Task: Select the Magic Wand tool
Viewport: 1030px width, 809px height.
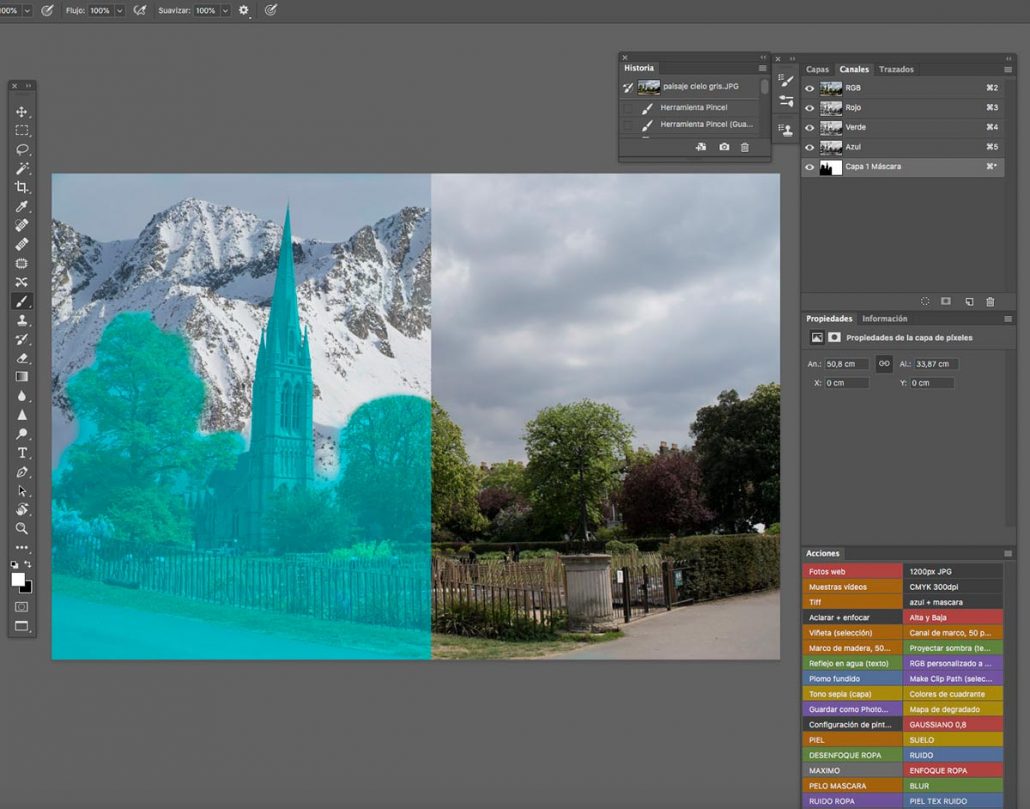Action: tap(22, 169)
